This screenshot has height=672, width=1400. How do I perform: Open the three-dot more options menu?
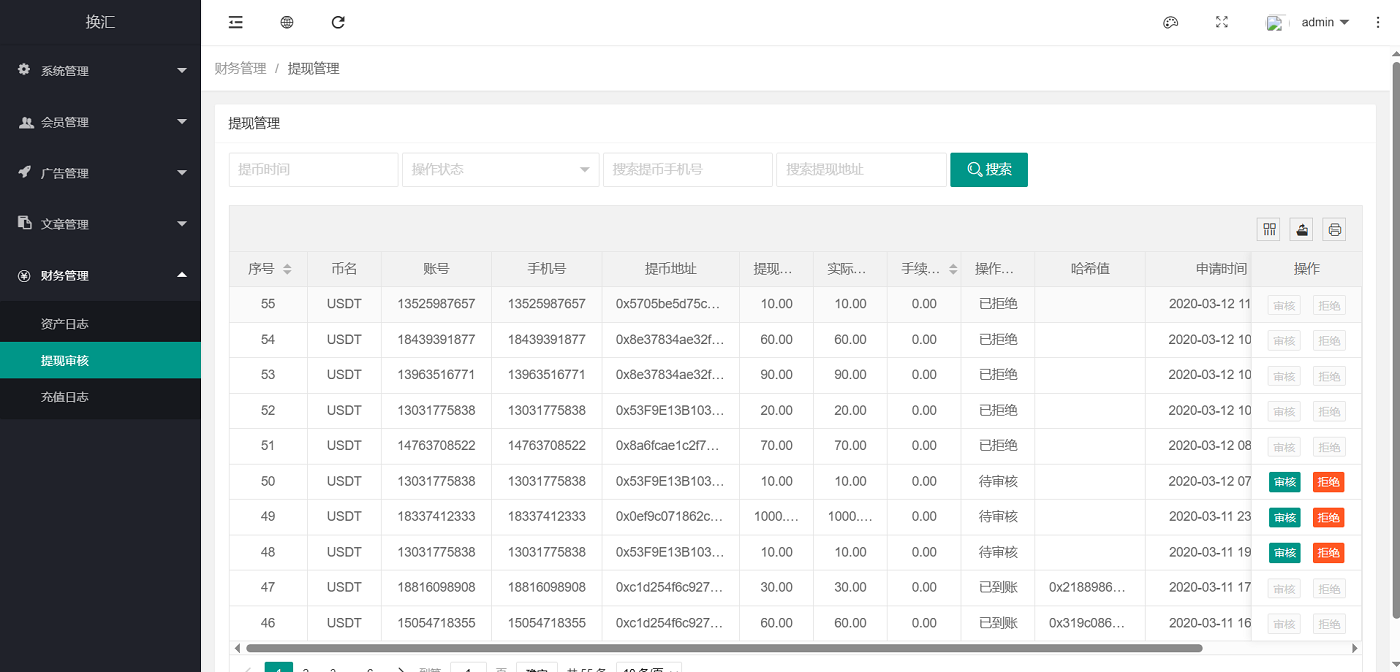tap(1378, 22)
